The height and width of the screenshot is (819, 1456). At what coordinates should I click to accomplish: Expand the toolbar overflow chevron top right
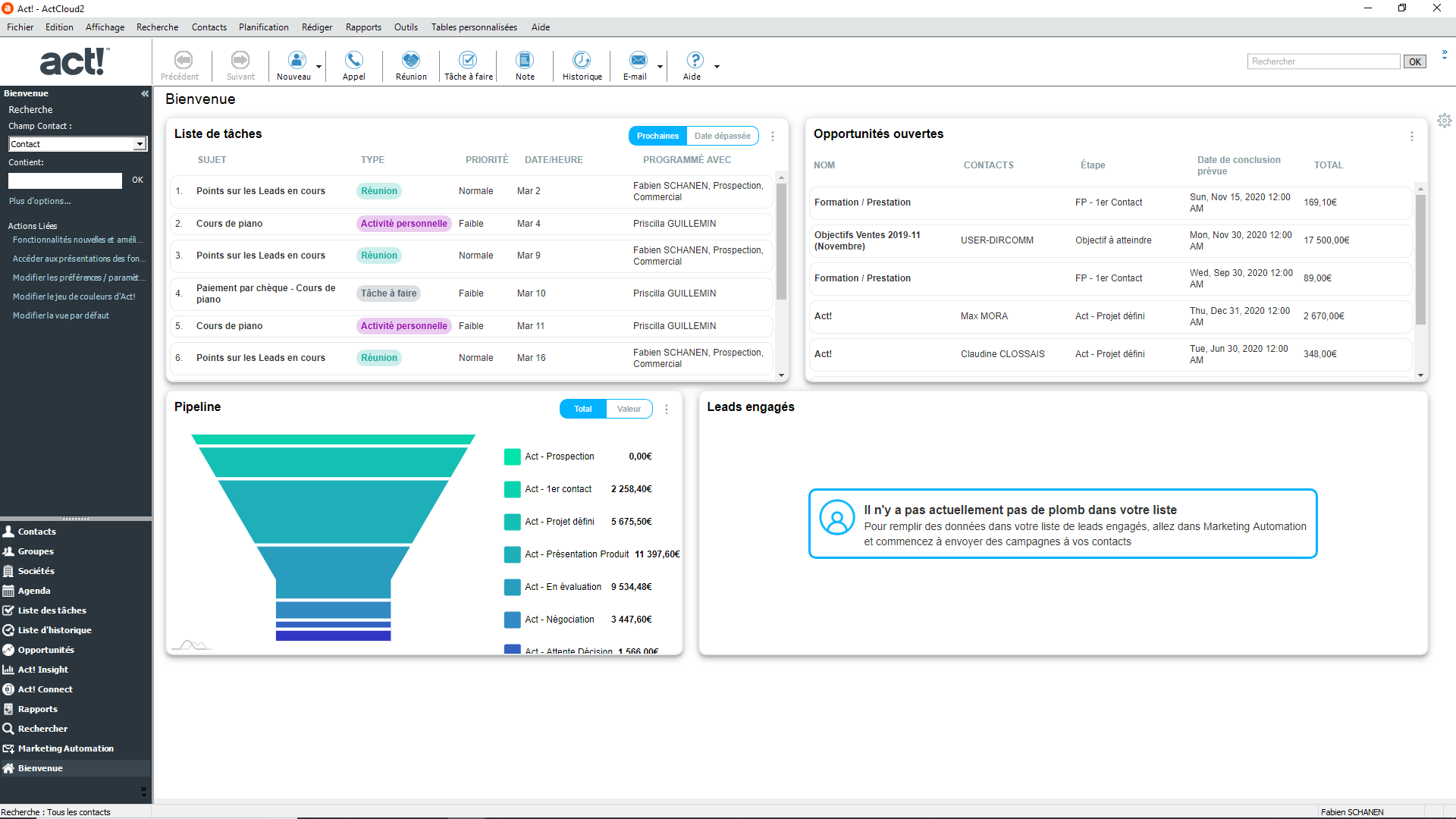1445,54
